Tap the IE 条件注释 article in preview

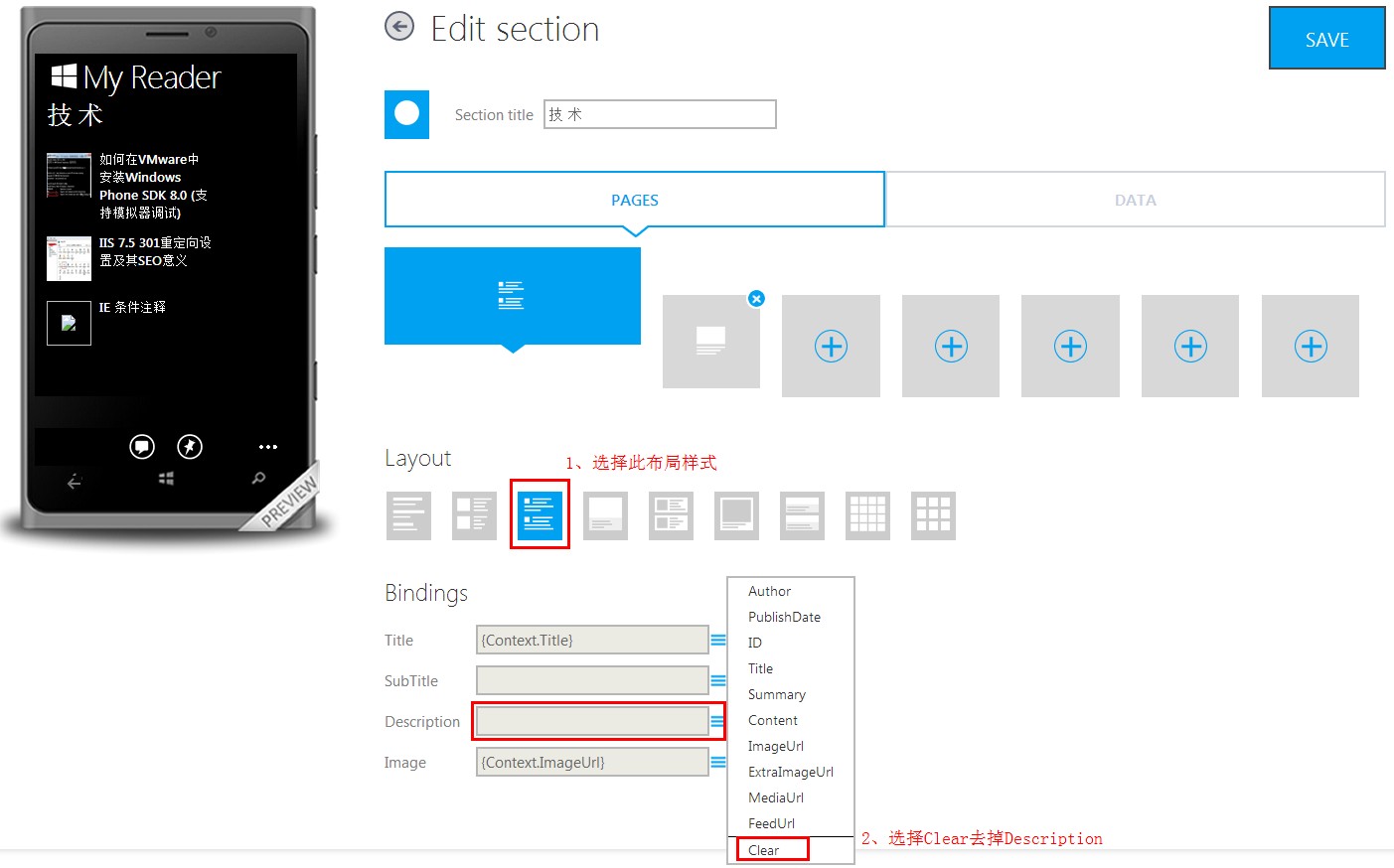[132, 308]
